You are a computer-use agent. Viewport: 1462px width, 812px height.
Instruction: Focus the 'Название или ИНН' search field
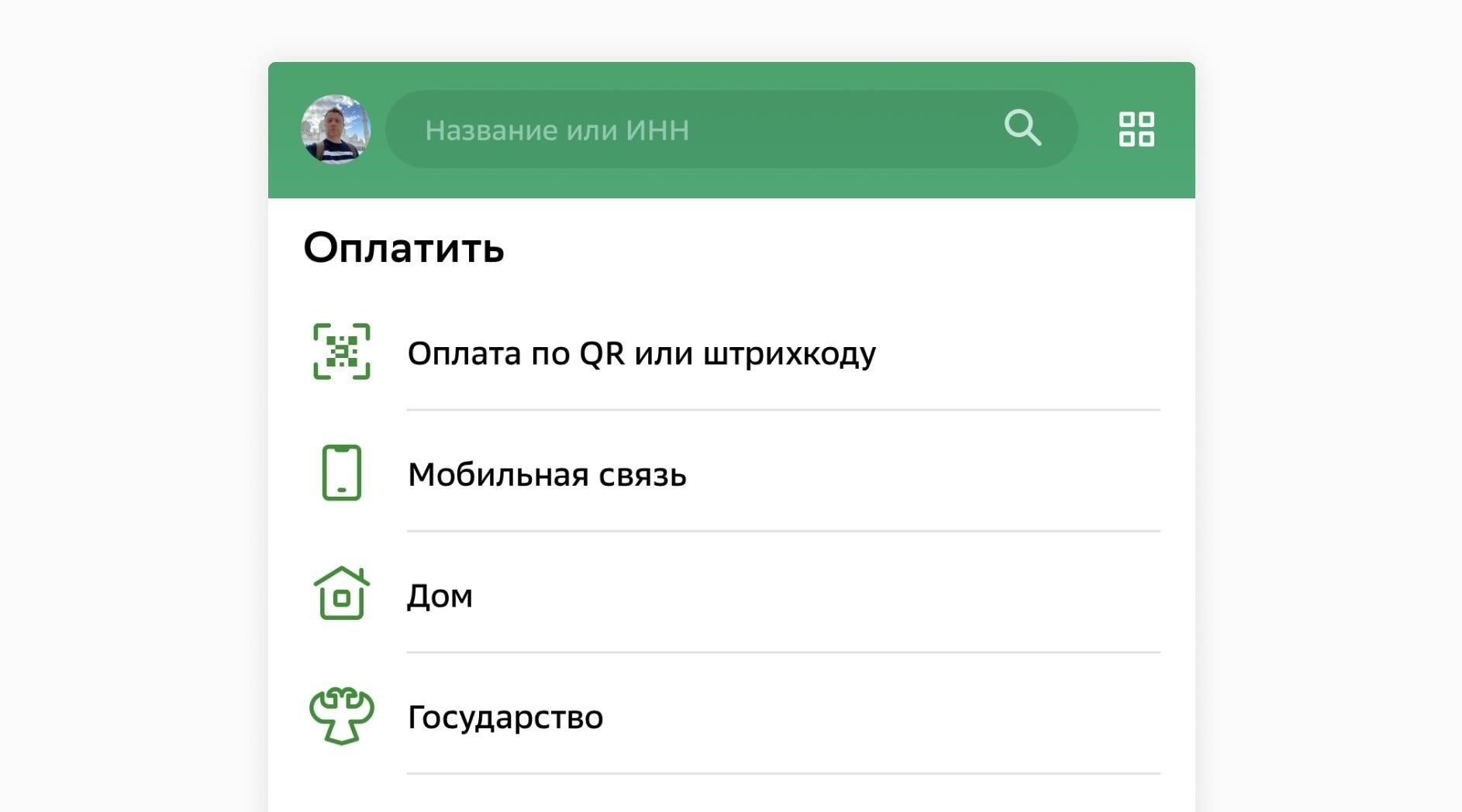(x=731, y=129)
